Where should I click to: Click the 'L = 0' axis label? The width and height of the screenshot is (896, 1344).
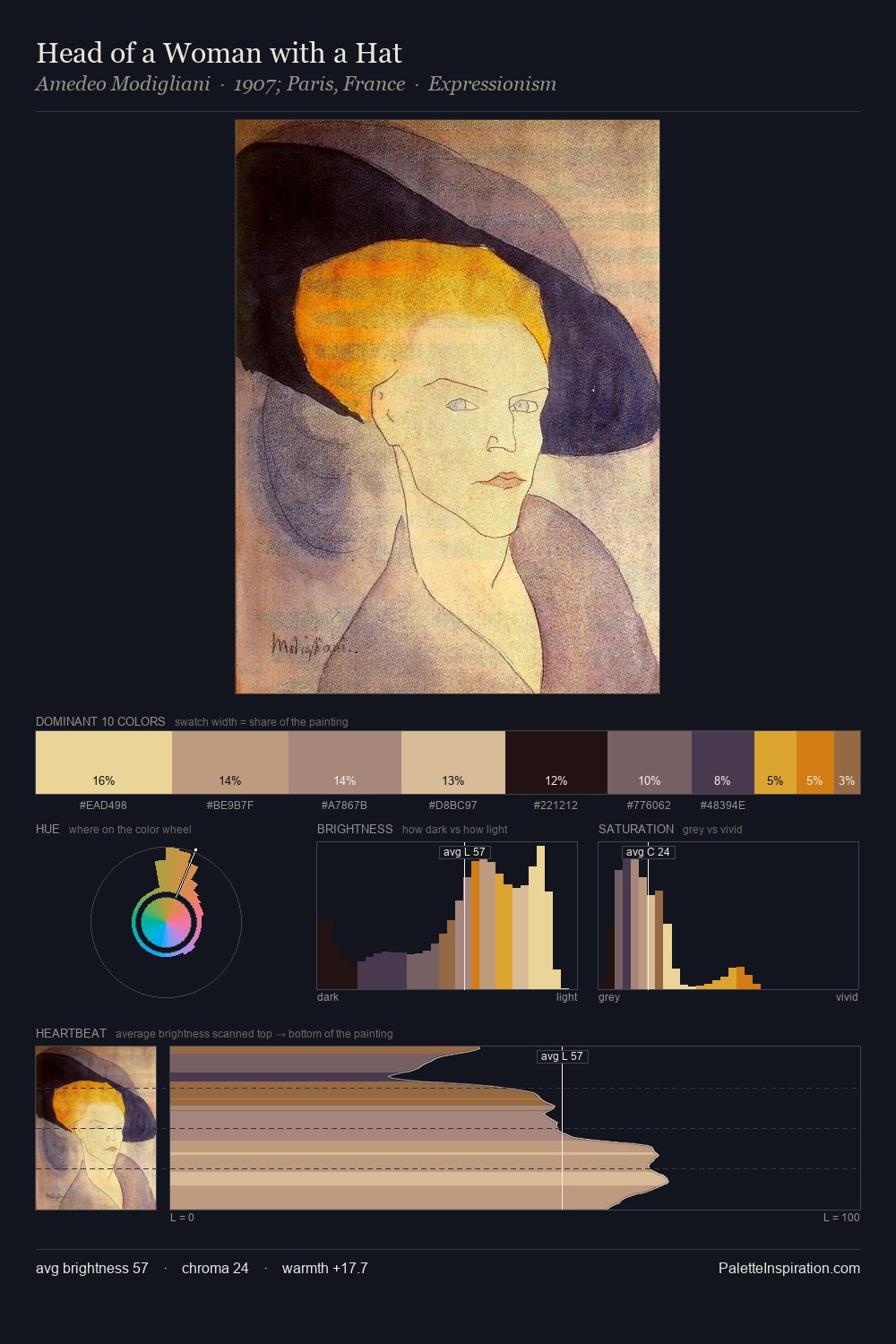[x=182, y=1218]
